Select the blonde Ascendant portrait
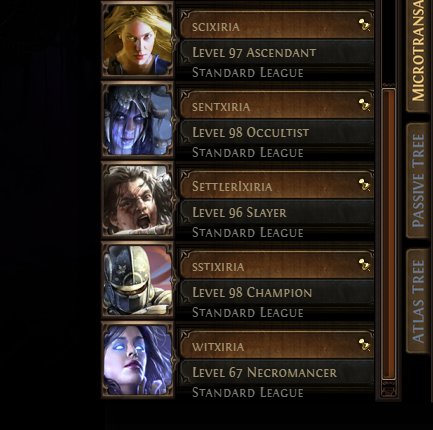This screenshot has height=430, width=433. (x=138, y=39)
